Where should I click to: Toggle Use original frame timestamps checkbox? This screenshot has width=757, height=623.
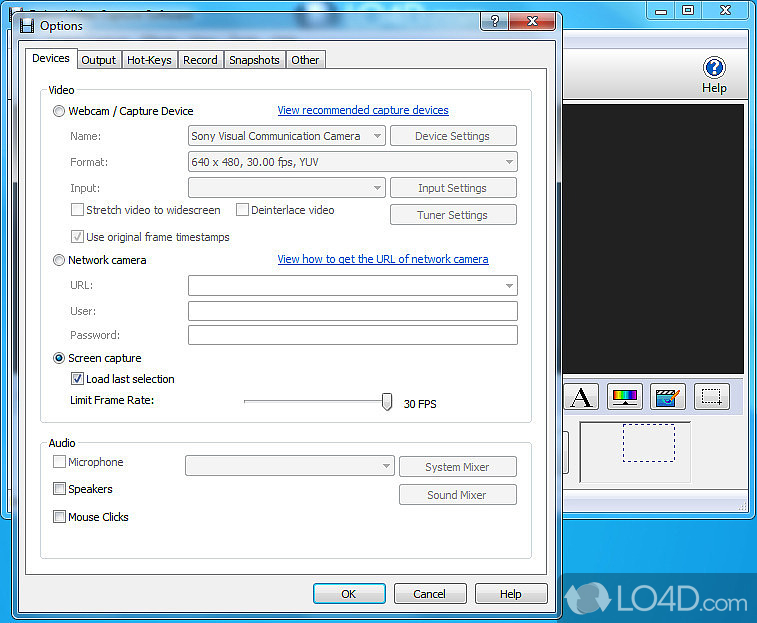pos(77,237)
